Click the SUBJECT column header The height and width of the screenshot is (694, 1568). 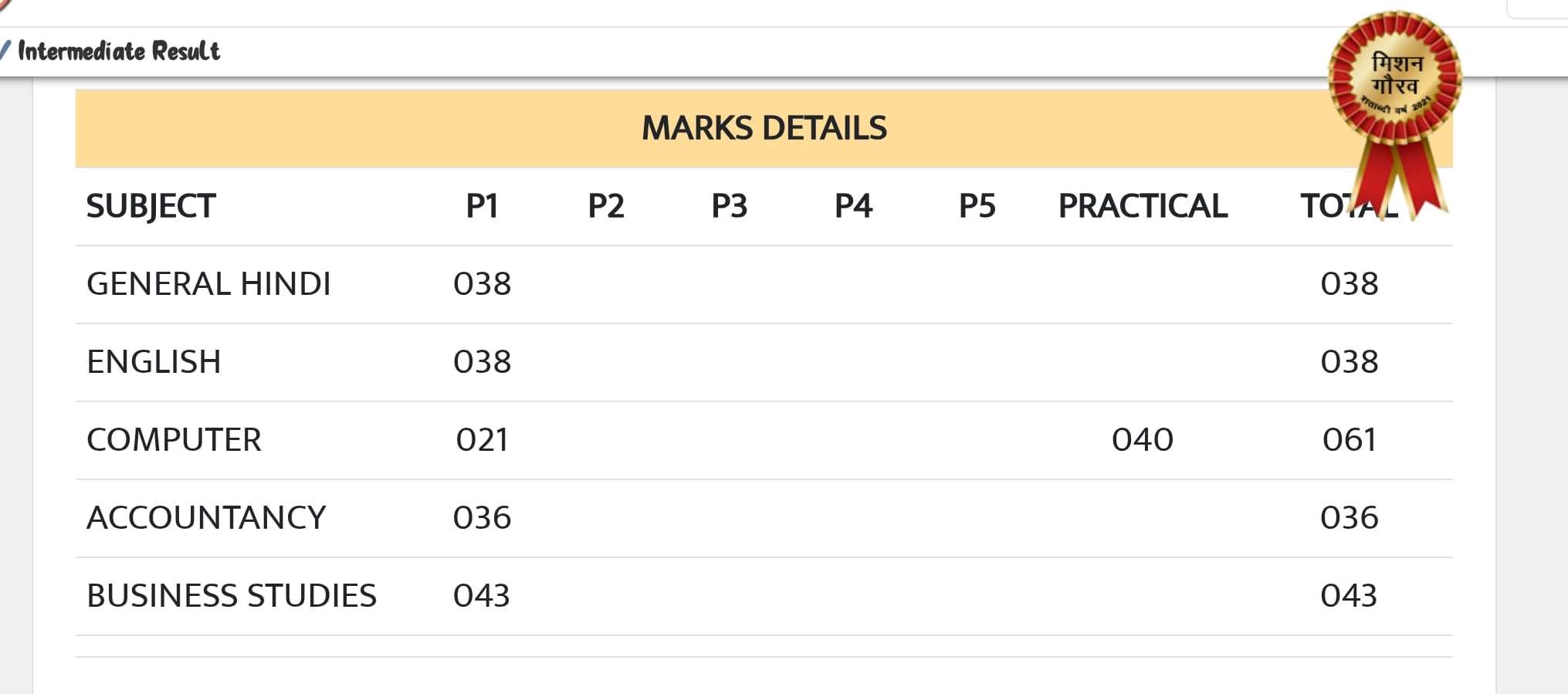click(x=151, y=206)
